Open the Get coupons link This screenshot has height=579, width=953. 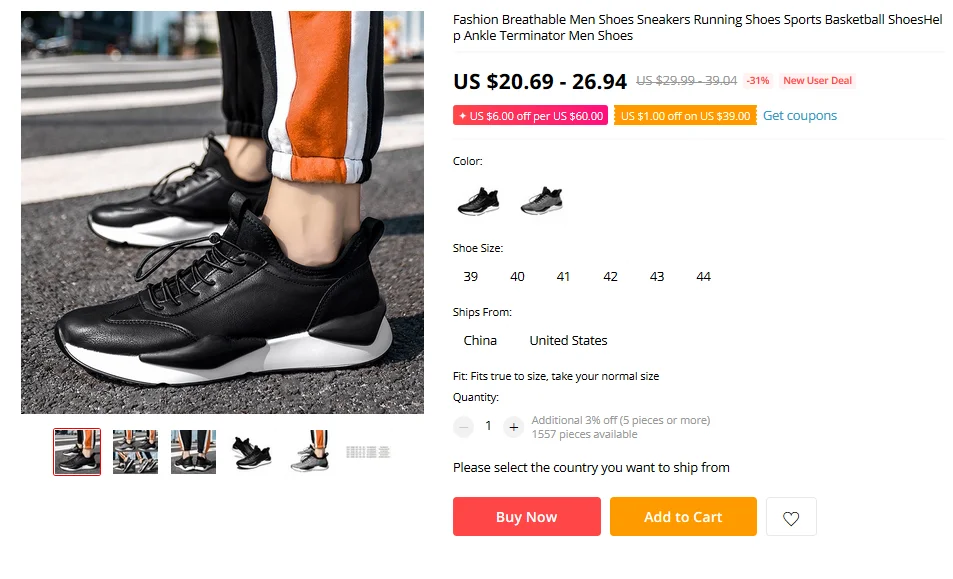click(x=800, y=115)
